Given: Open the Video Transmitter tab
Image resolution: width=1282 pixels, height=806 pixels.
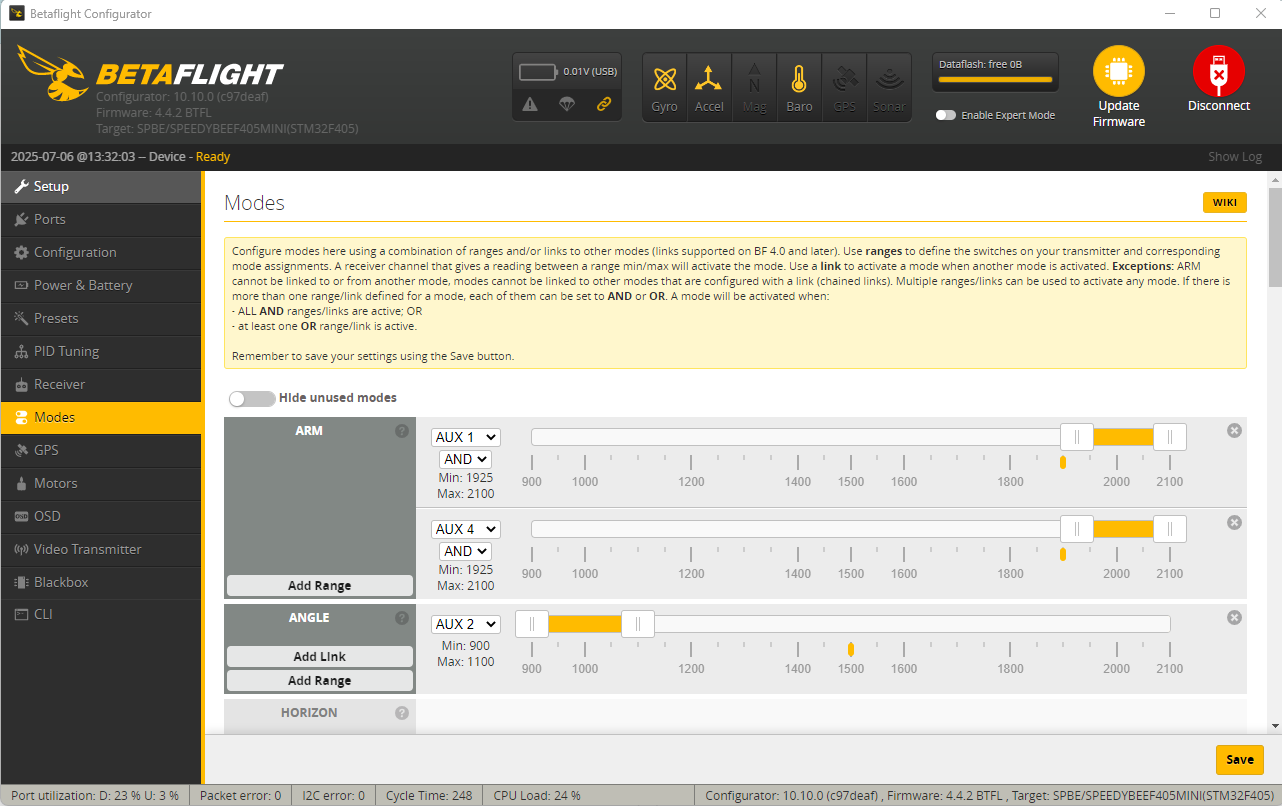Looking at the screenshot, I should (x=101, y=549).
